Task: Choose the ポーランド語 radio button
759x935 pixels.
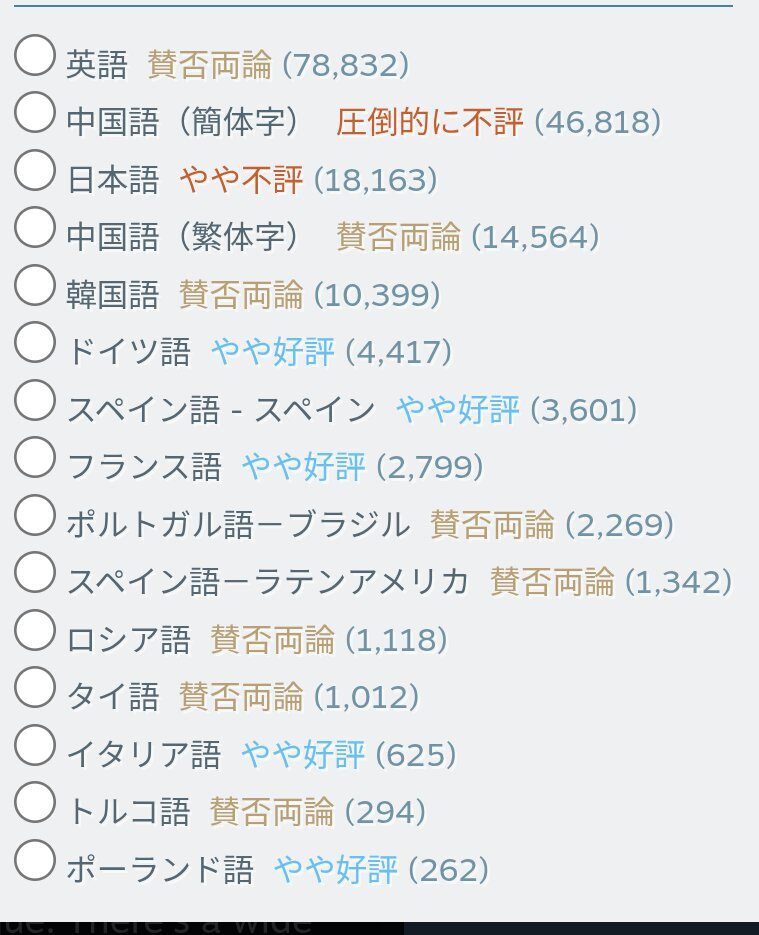Action: [35, 860]
